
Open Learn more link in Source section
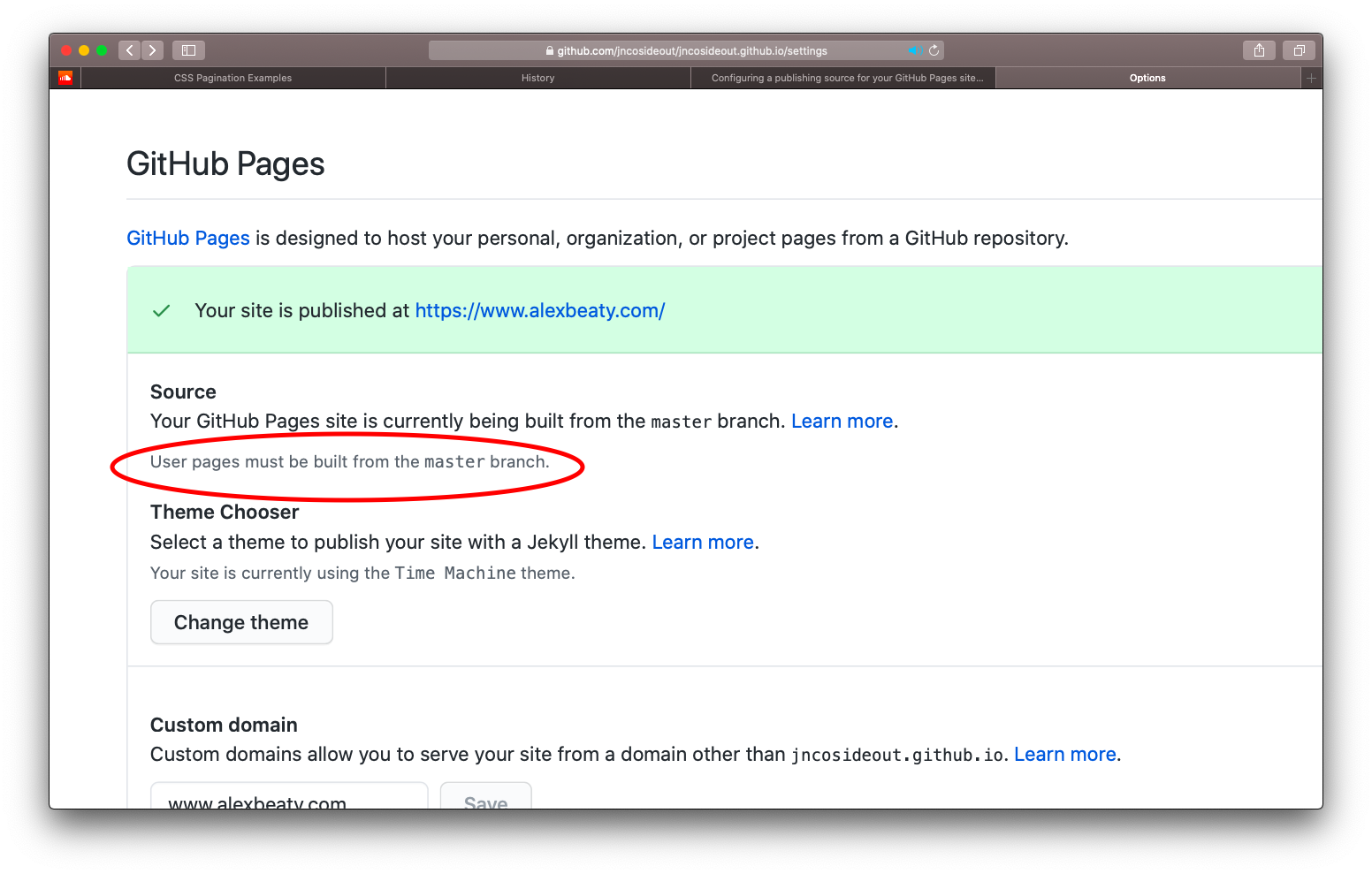point(842,421)
